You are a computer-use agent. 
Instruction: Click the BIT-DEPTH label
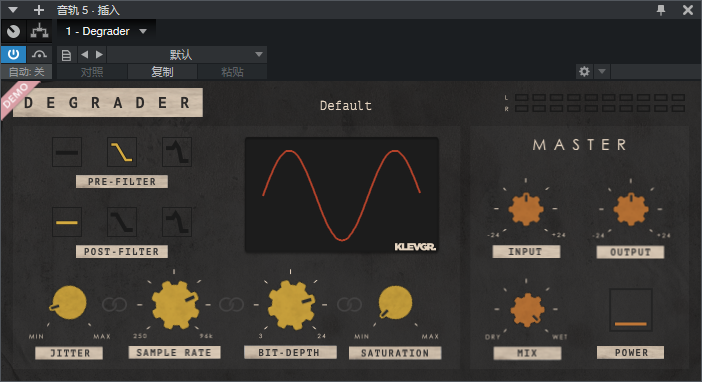tap(290, 352)
